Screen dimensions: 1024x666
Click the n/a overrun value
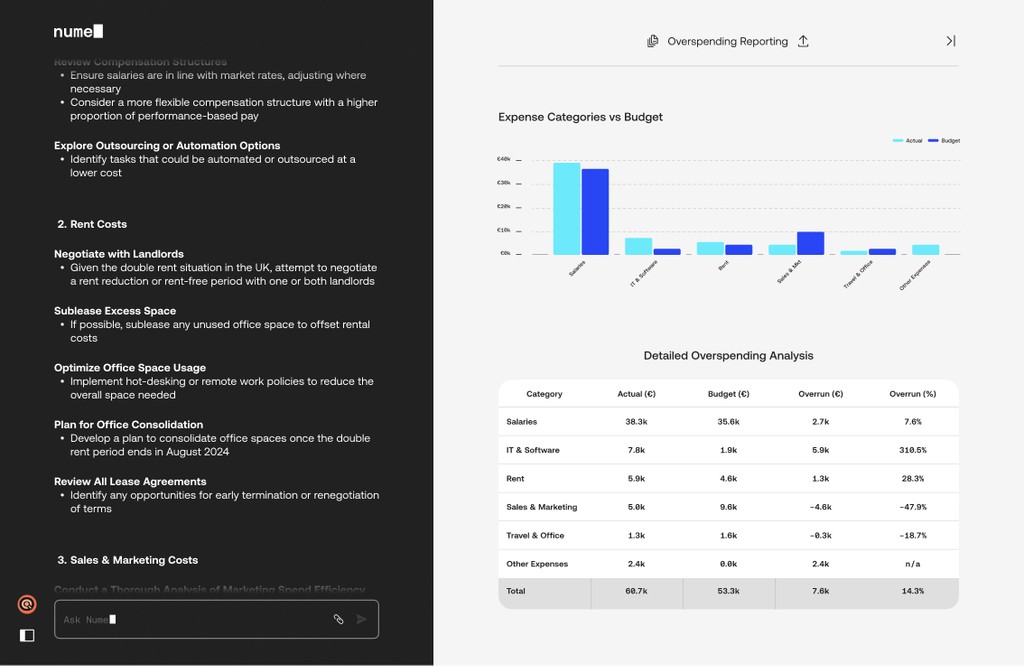click(x=912, y=563)
